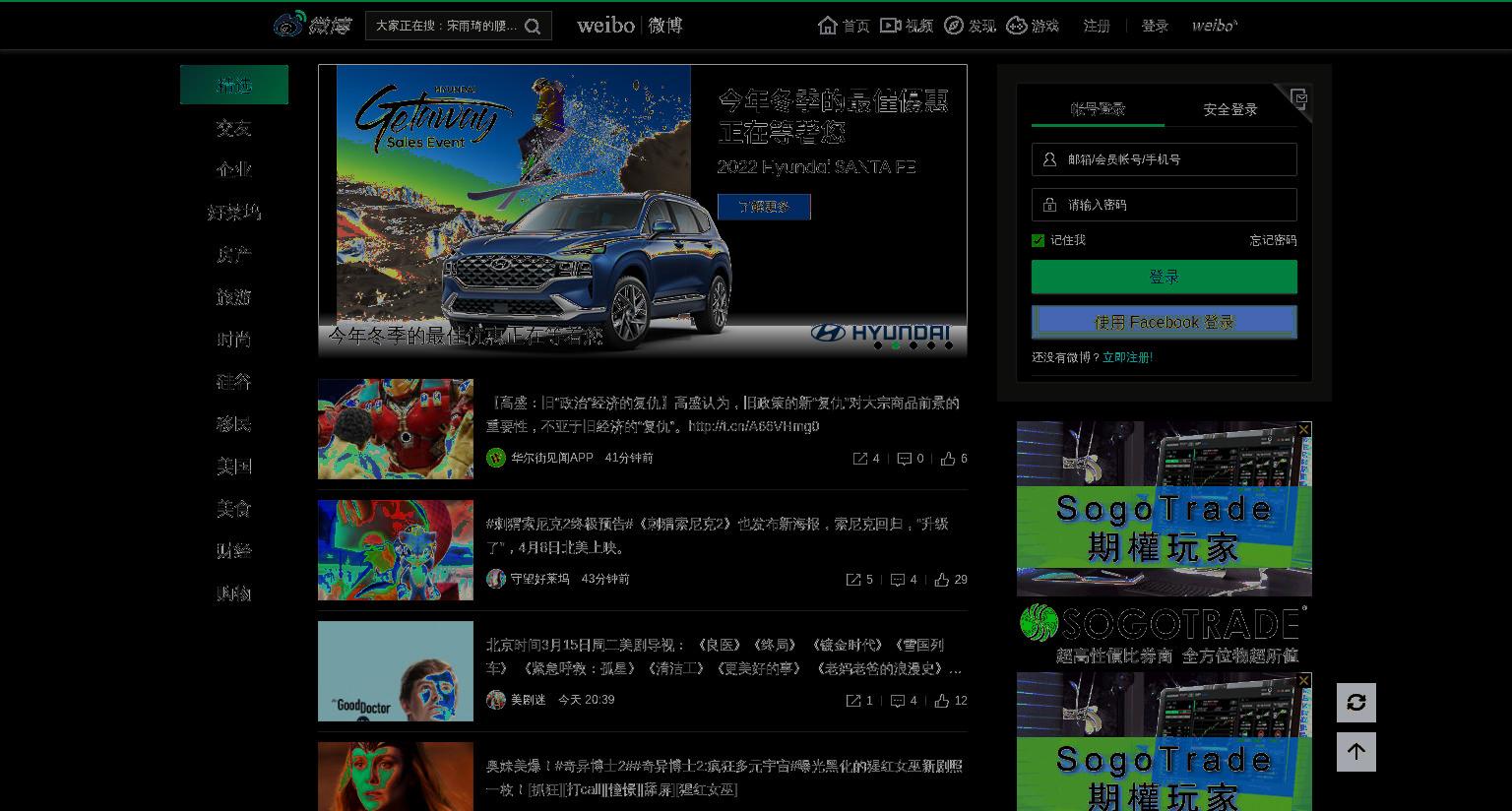Open 美国 category in sidebar
The width and height of the screenshot is (1512, 811).
coord(234,466)
